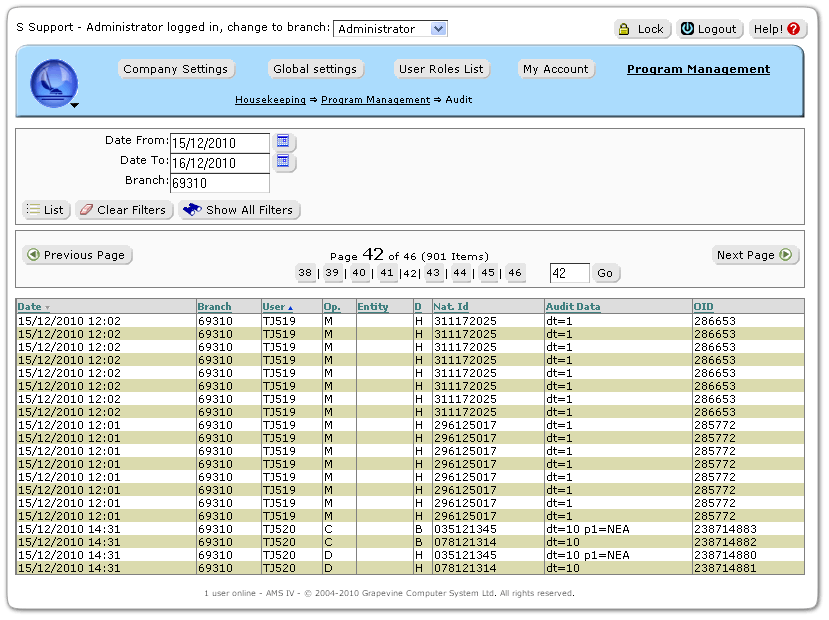Jump to page 46
829x620 pixels.
point(514,273)
